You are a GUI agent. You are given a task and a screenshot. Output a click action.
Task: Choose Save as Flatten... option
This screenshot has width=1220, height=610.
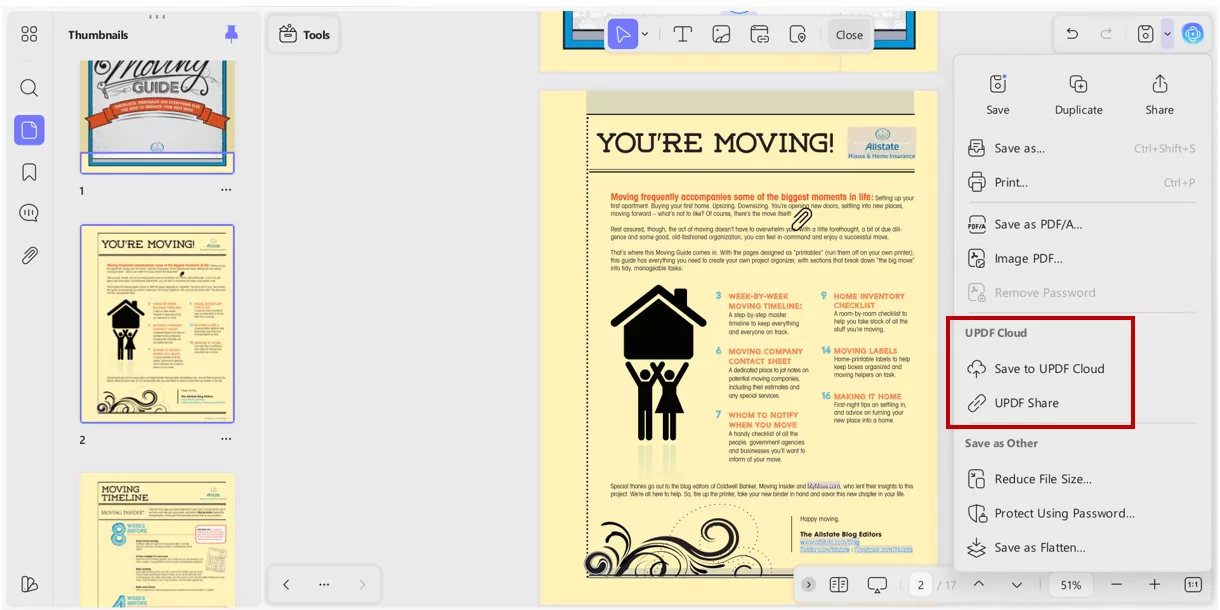coord(1082,547)
